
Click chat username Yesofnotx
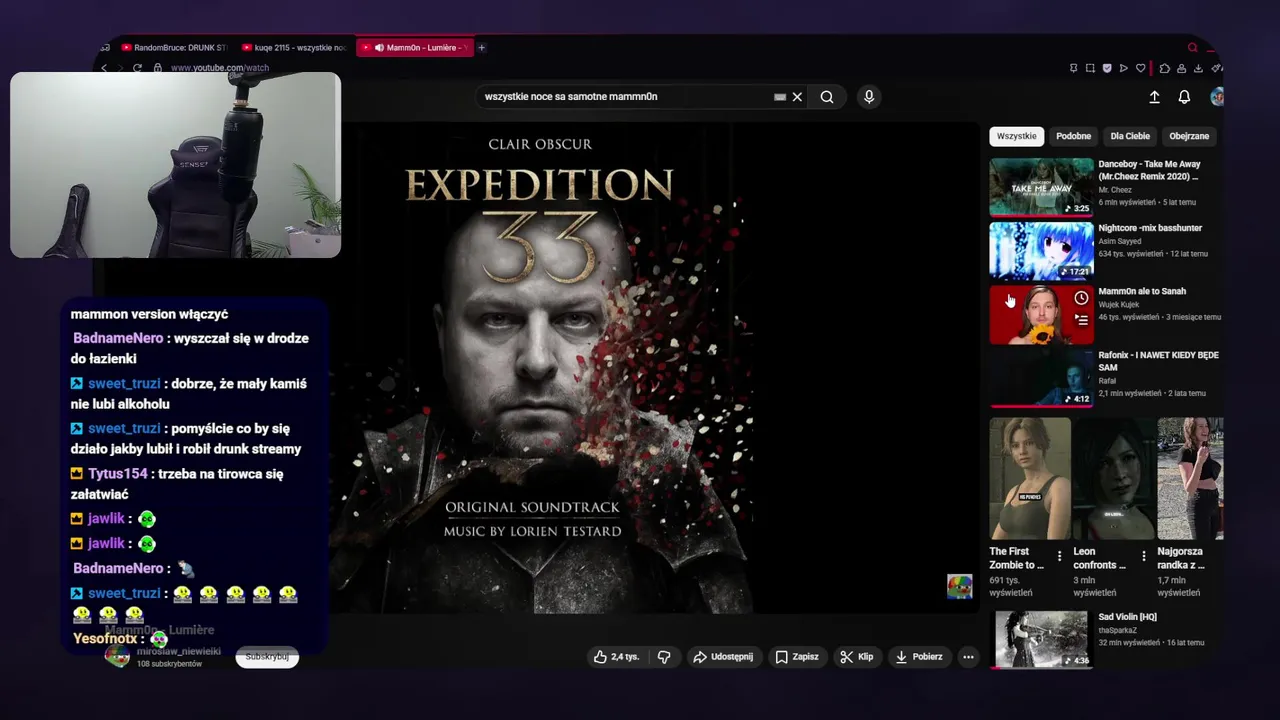pyautogui.click(x=105, y=639)
